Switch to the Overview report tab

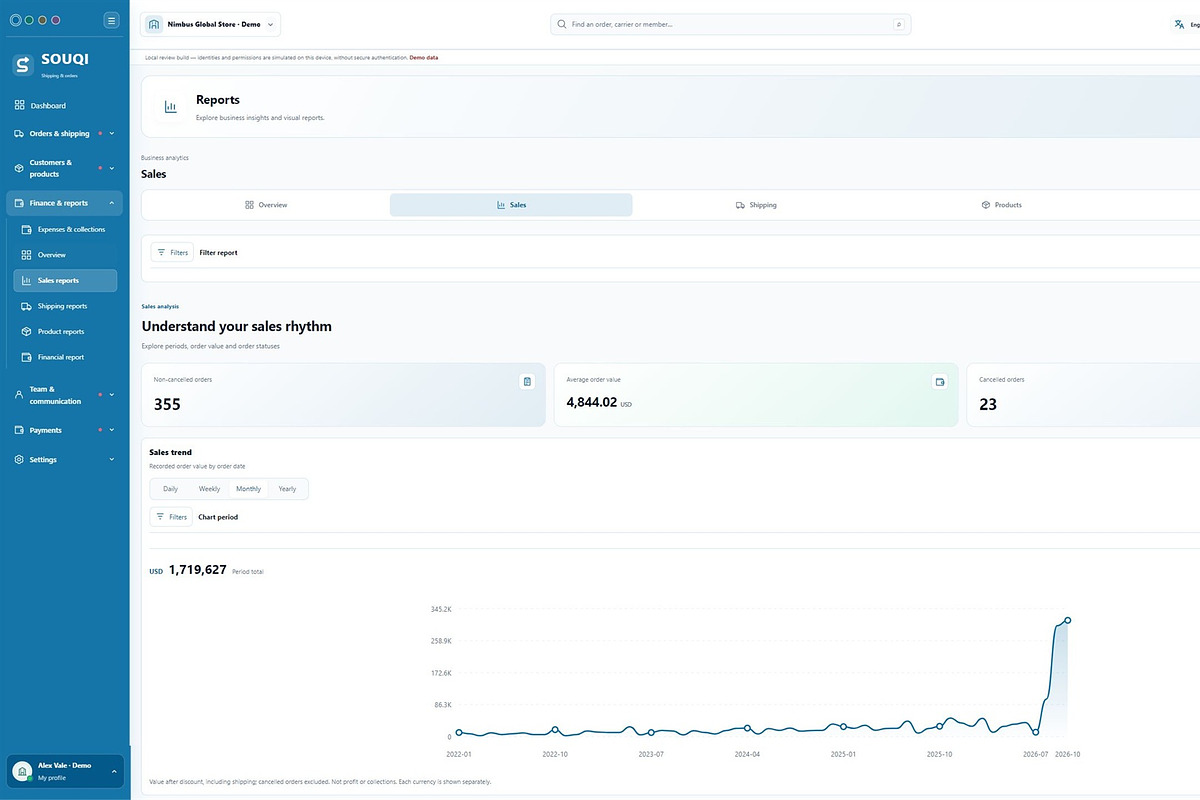(266, 205)
